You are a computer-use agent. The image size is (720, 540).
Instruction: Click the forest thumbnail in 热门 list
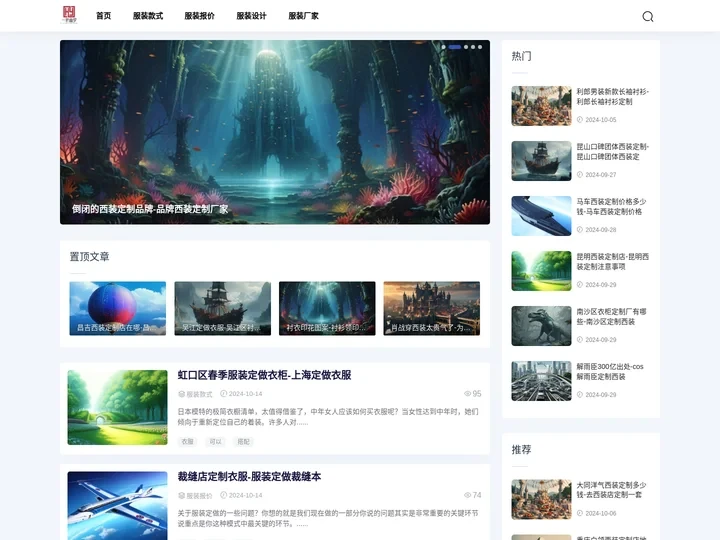[x=541, y=270]
